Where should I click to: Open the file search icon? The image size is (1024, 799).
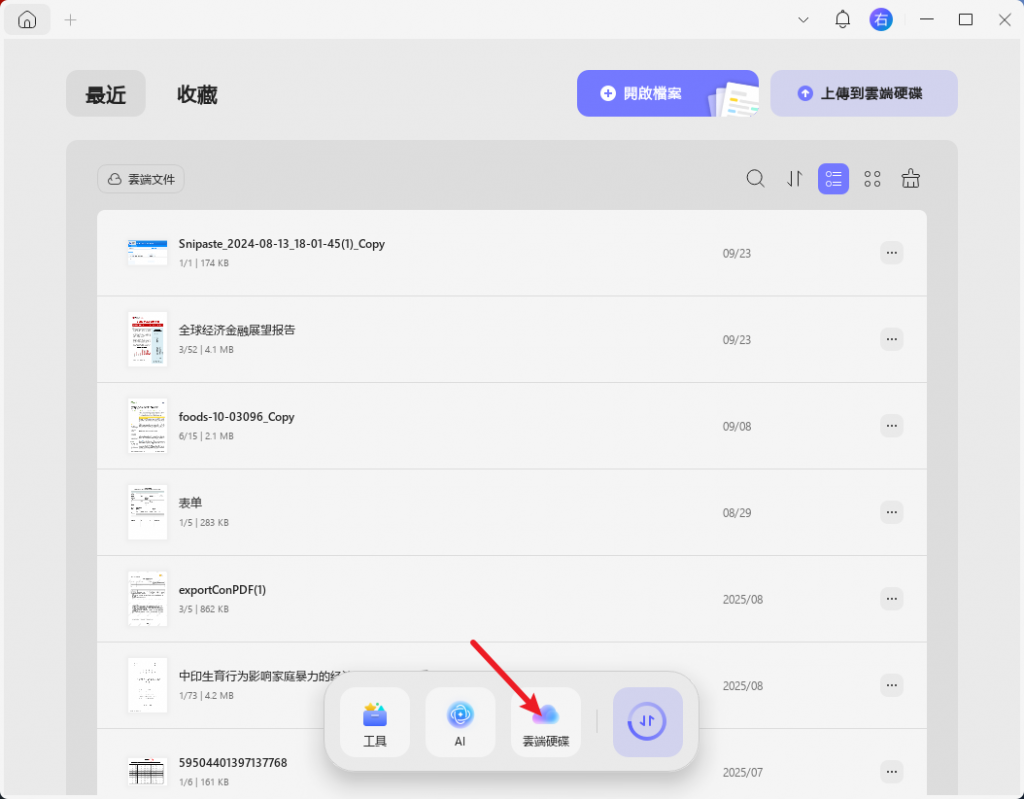(755, 178)
